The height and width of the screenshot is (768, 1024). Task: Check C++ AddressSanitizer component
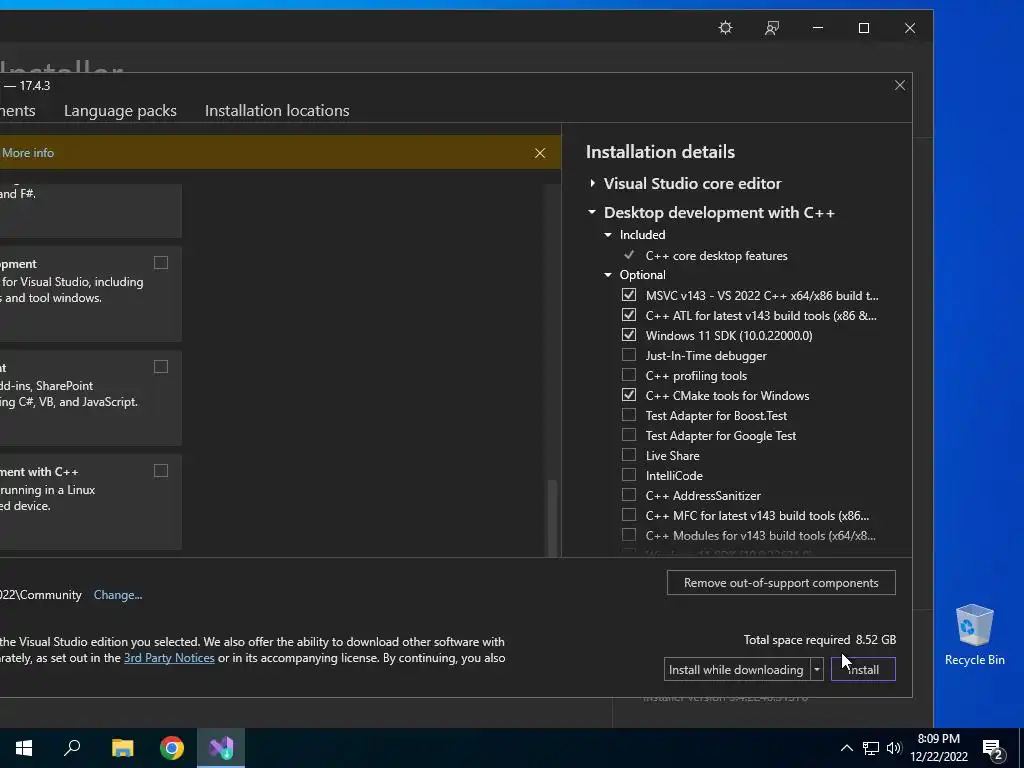click(x=629, y=495)
